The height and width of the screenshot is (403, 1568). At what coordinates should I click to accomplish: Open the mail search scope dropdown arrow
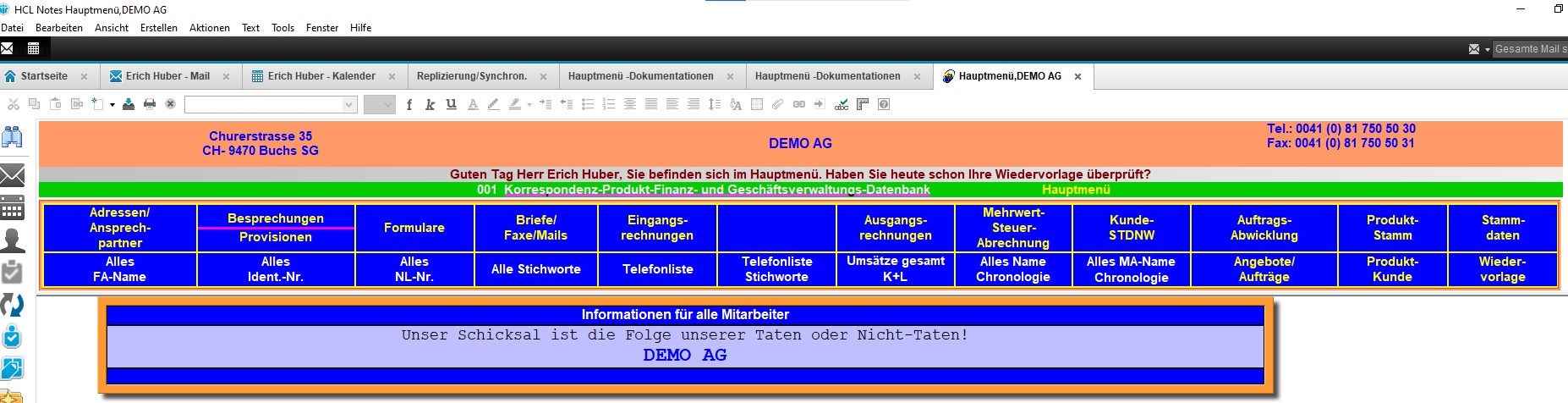pyautogui.click(x=1487, y=49)
